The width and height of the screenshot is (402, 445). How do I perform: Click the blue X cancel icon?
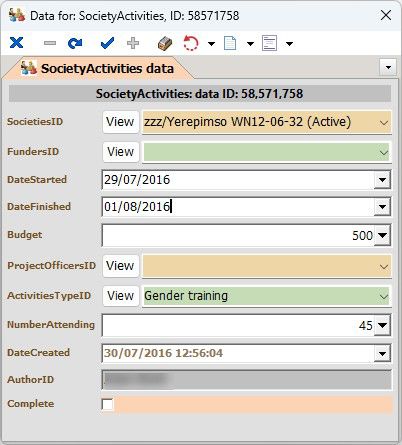16,43
